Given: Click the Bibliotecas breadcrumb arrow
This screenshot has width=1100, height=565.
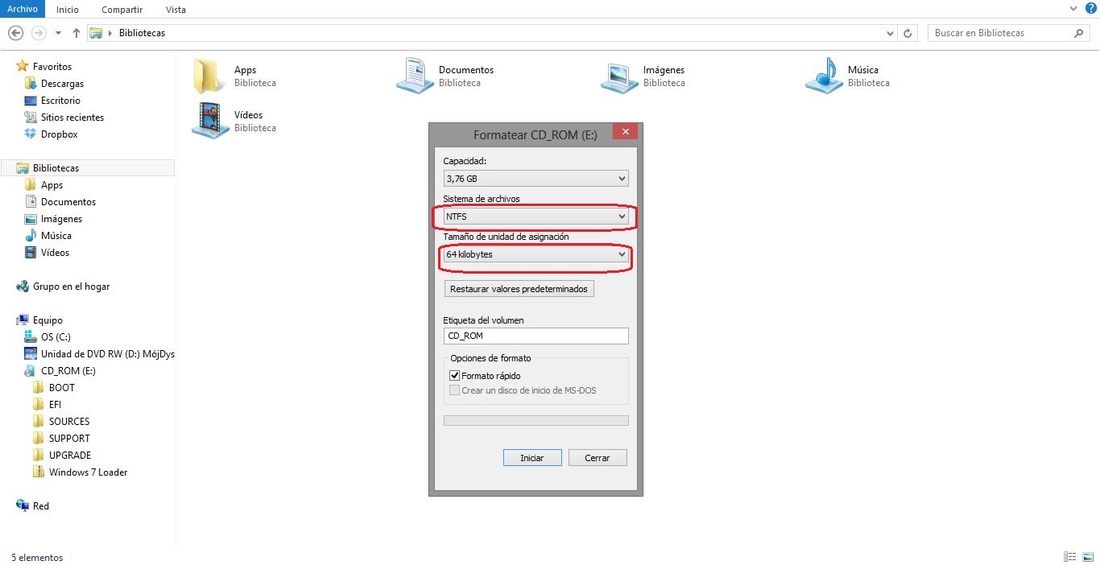Looking at the screenshot, I should coord(111,33).
